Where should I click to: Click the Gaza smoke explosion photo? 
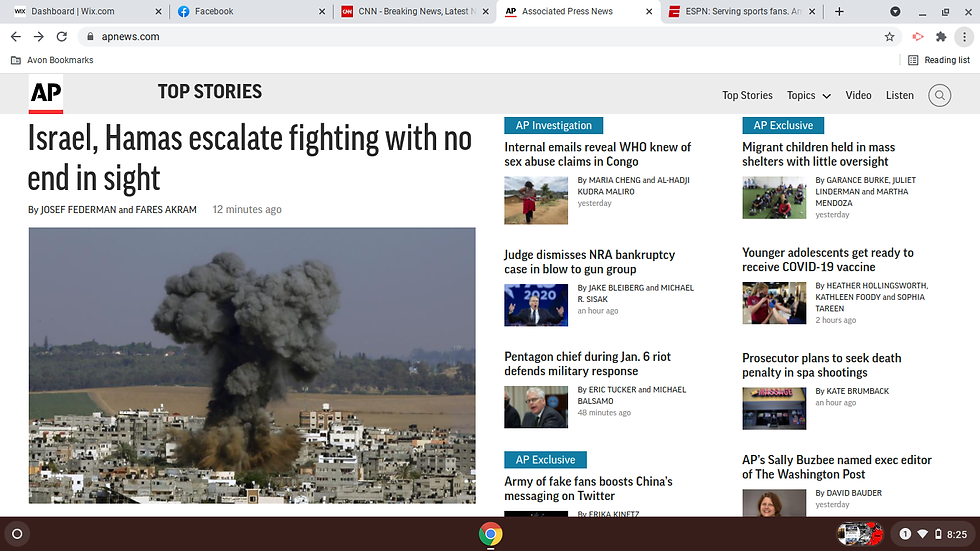pos(252,365)
